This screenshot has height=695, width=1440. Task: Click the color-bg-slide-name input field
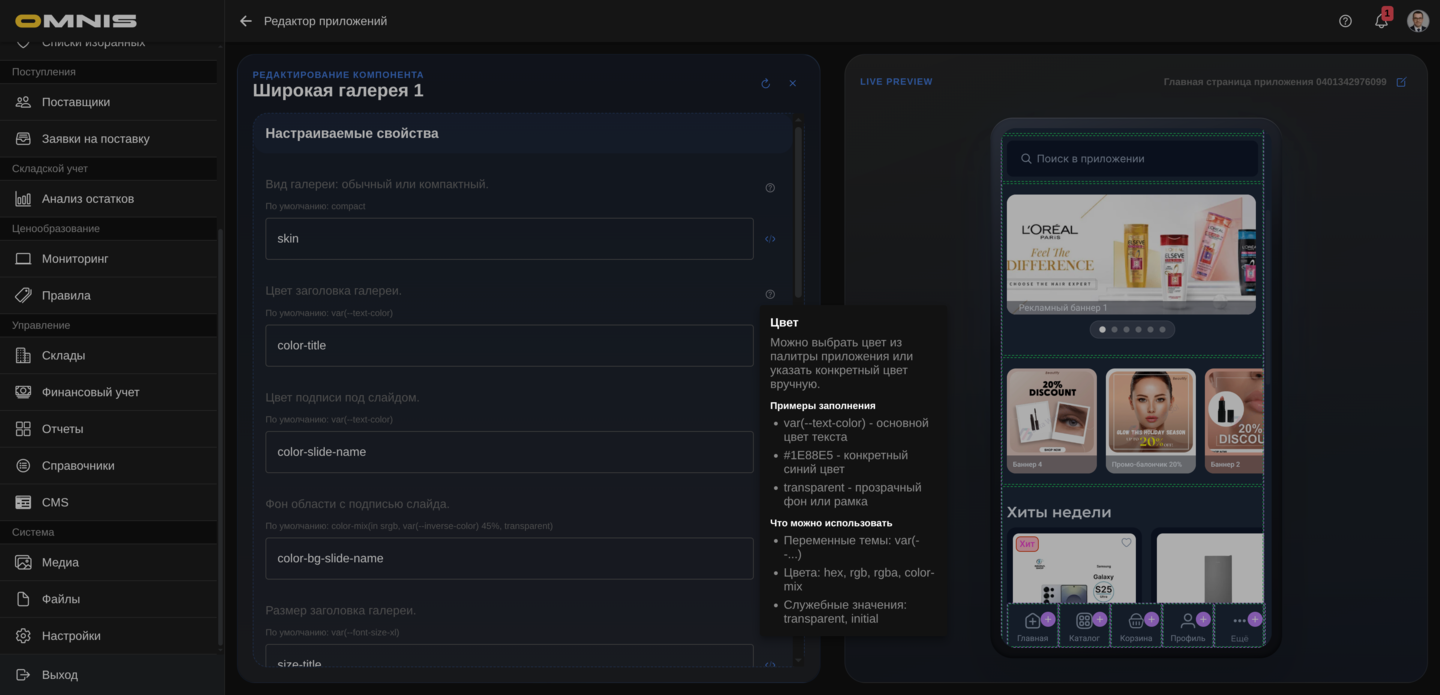click(x=509, y=558)
